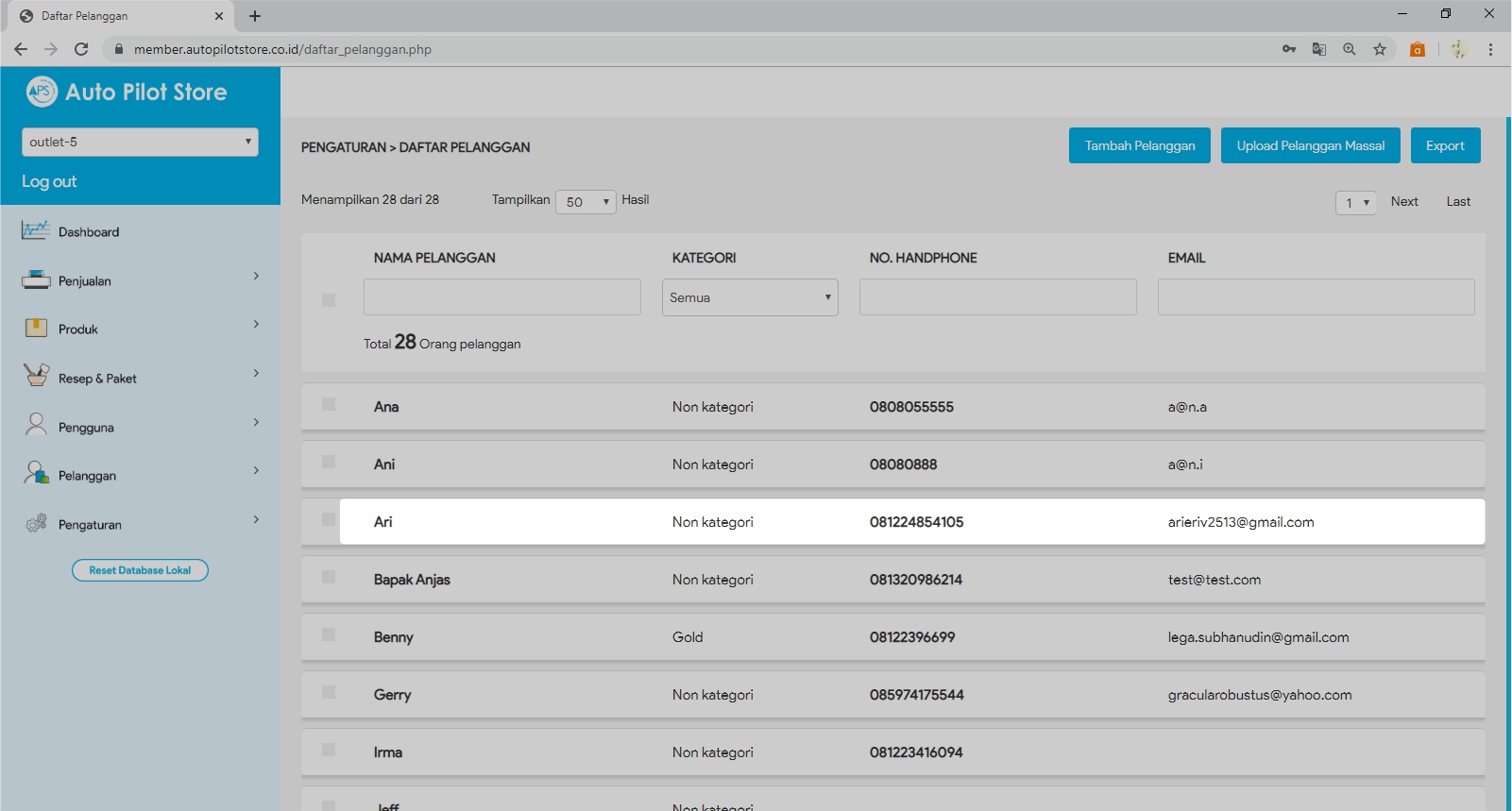The width and height of the screenshot is (1512, 811).
Task: Click the Pengaturan gears icon
Action: point(36,523)
